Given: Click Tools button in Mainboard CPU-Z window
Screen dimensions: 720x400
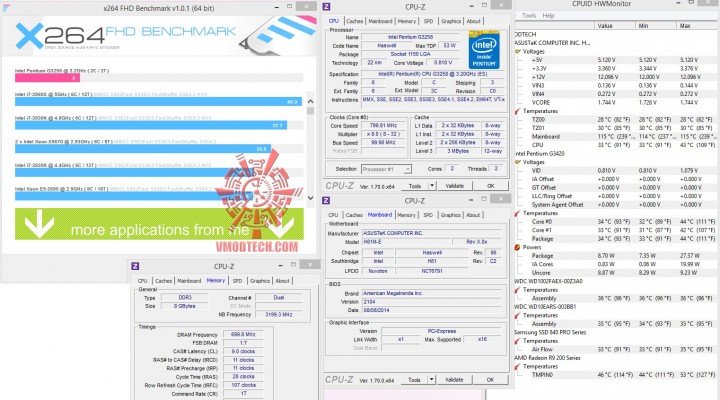Looking at the screenshot, I should [414, 380].
